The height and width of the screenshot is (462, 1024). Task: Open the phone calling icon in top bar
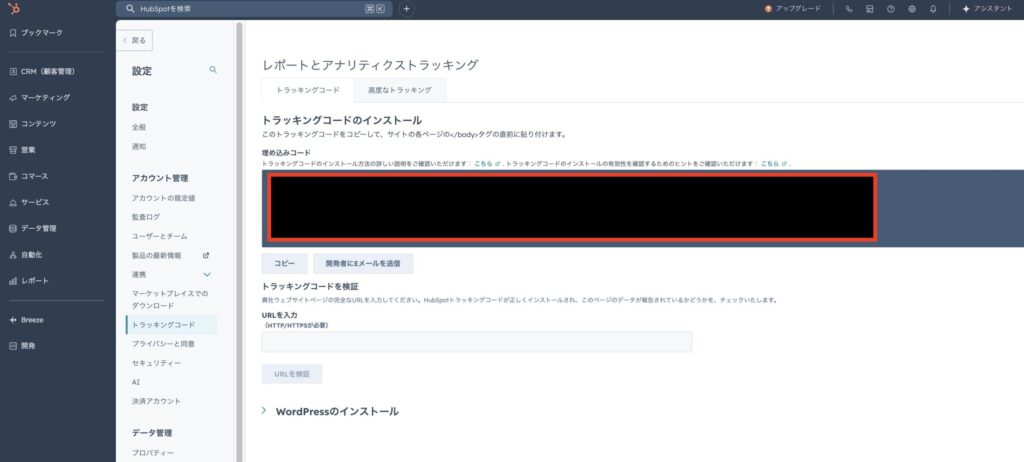pos(849,9)
